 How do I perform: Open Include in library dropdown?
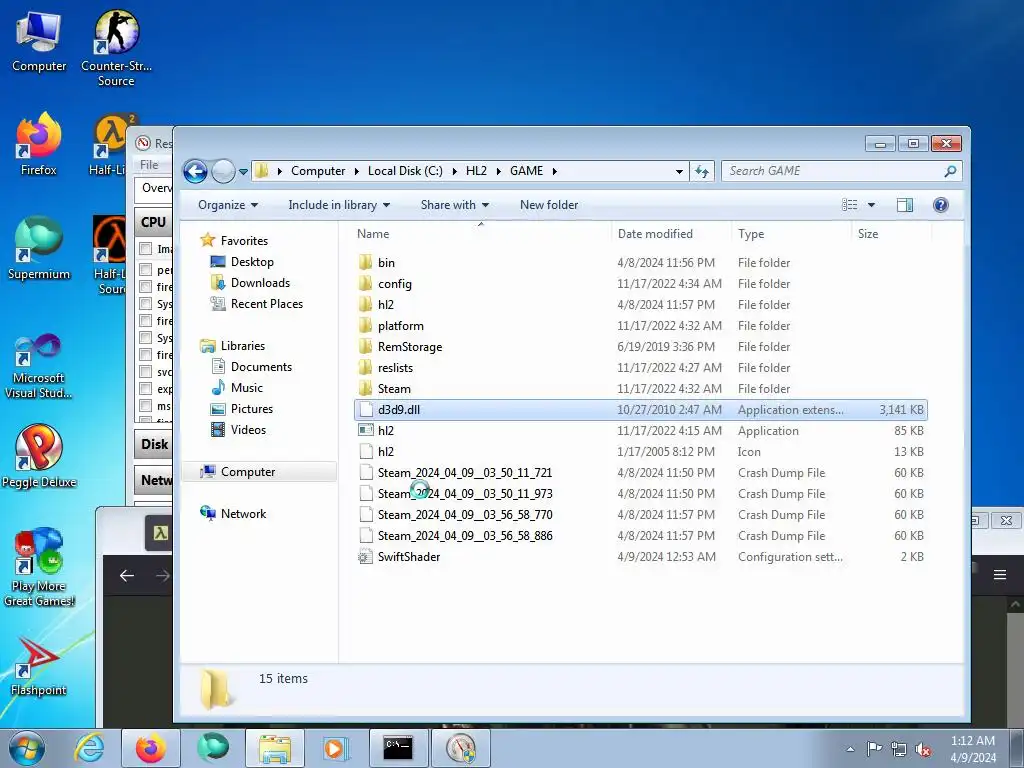pos(339,205)
